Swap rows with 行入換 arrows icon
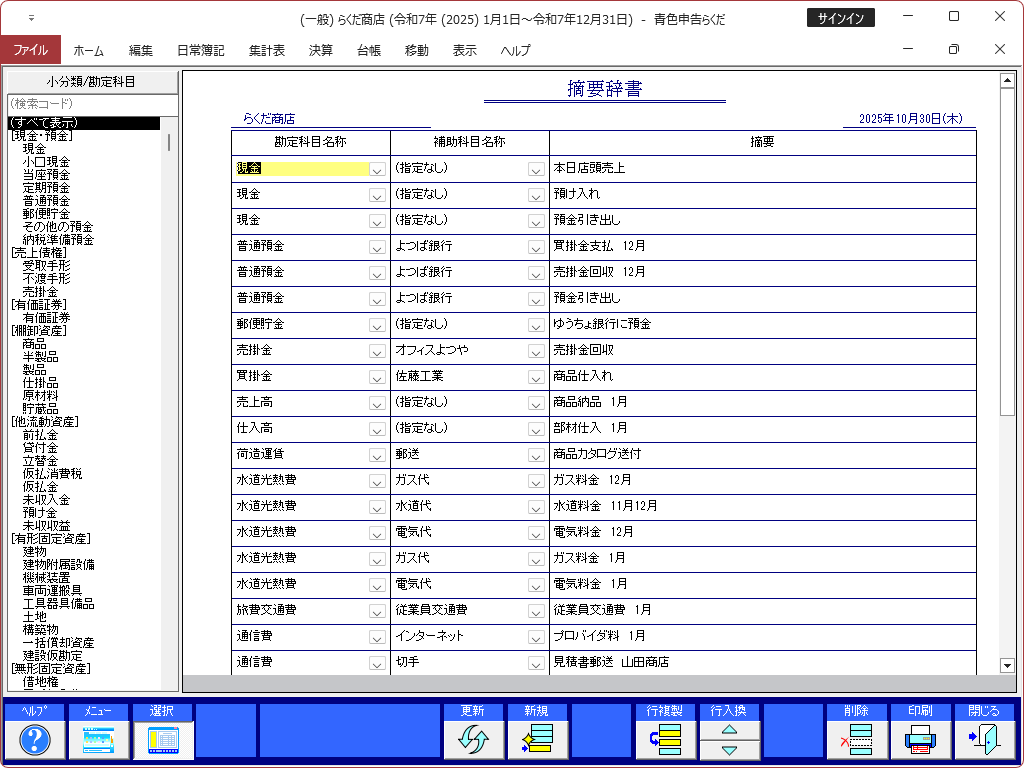 (729, 739)
